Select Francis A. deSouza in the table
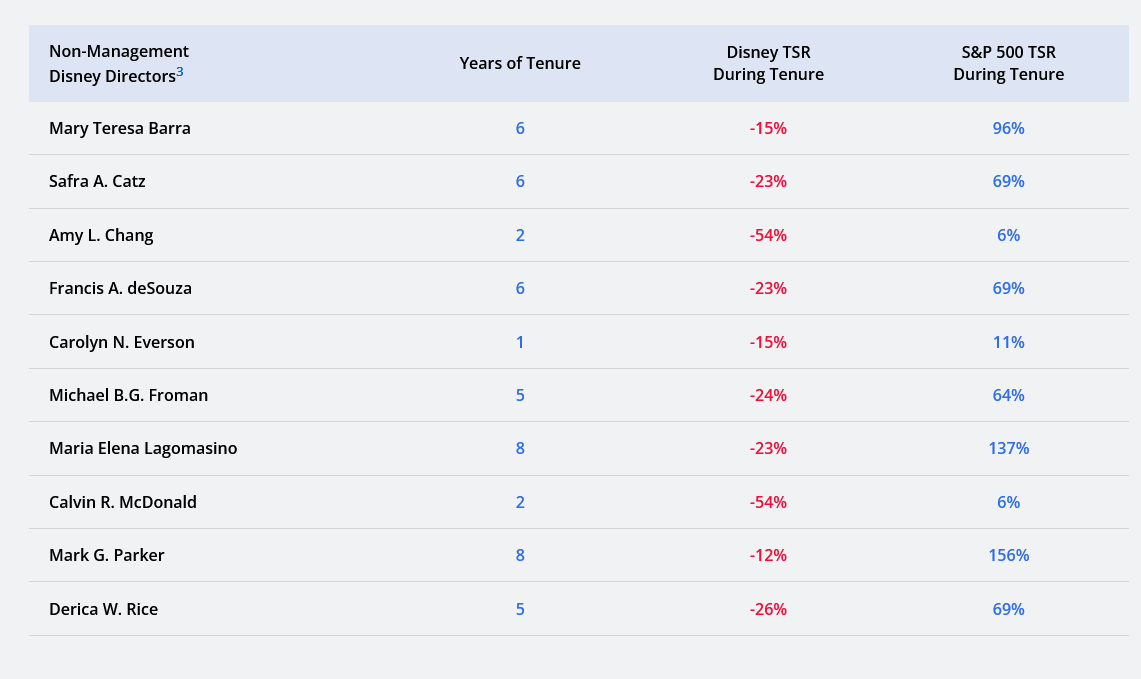Screen dimensions: 1141x679 click(x=120, y=288)
